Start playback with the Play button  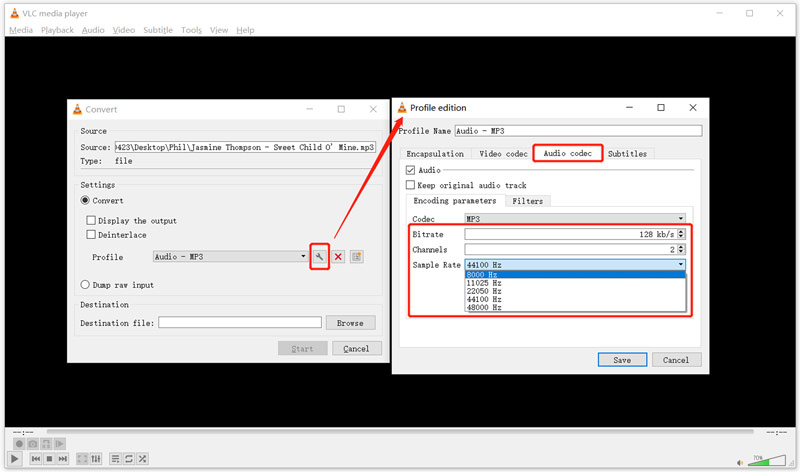point(15,459)
